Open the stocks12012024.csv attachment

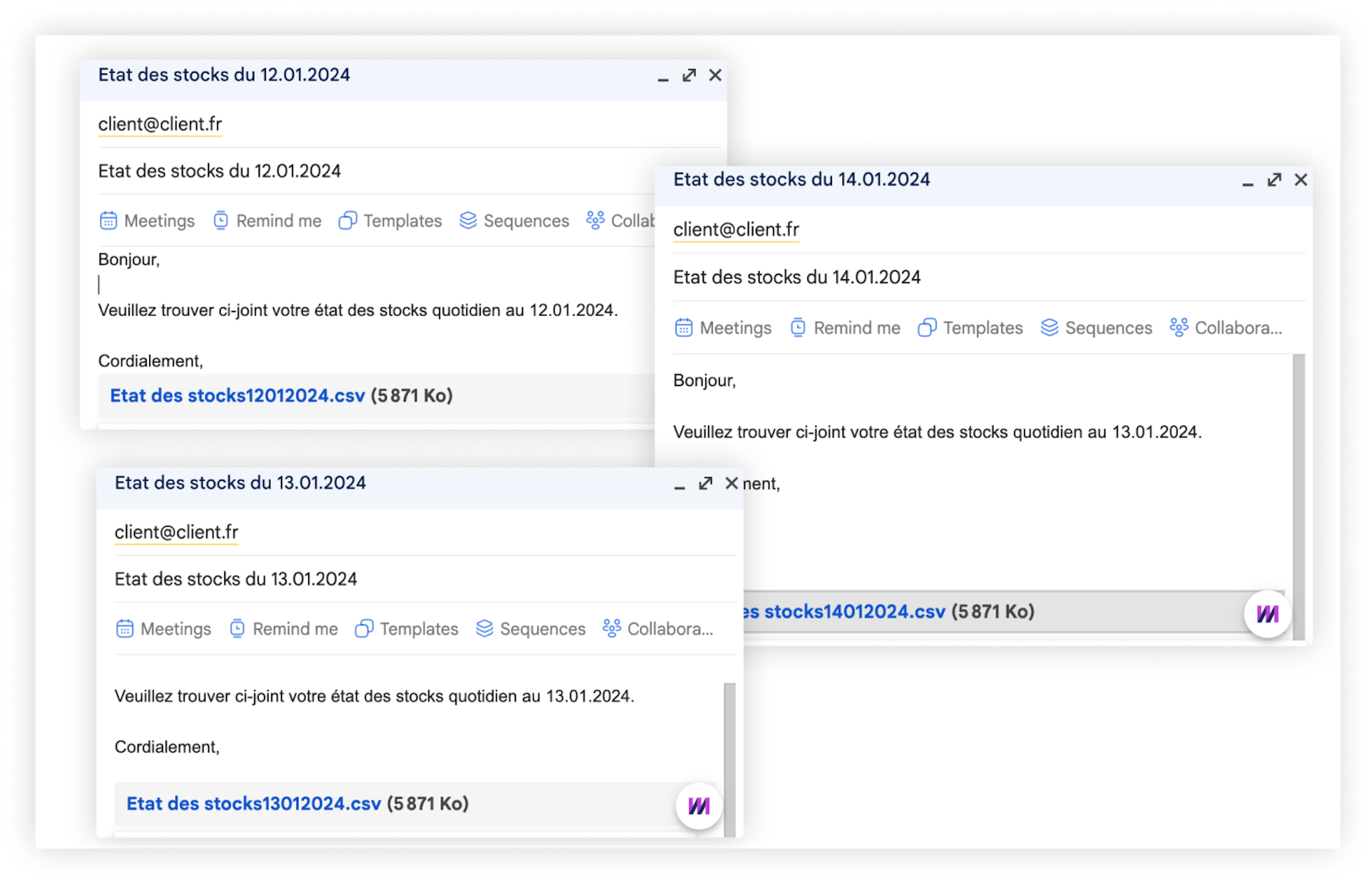pyautogui.click(x=237, y=395)
